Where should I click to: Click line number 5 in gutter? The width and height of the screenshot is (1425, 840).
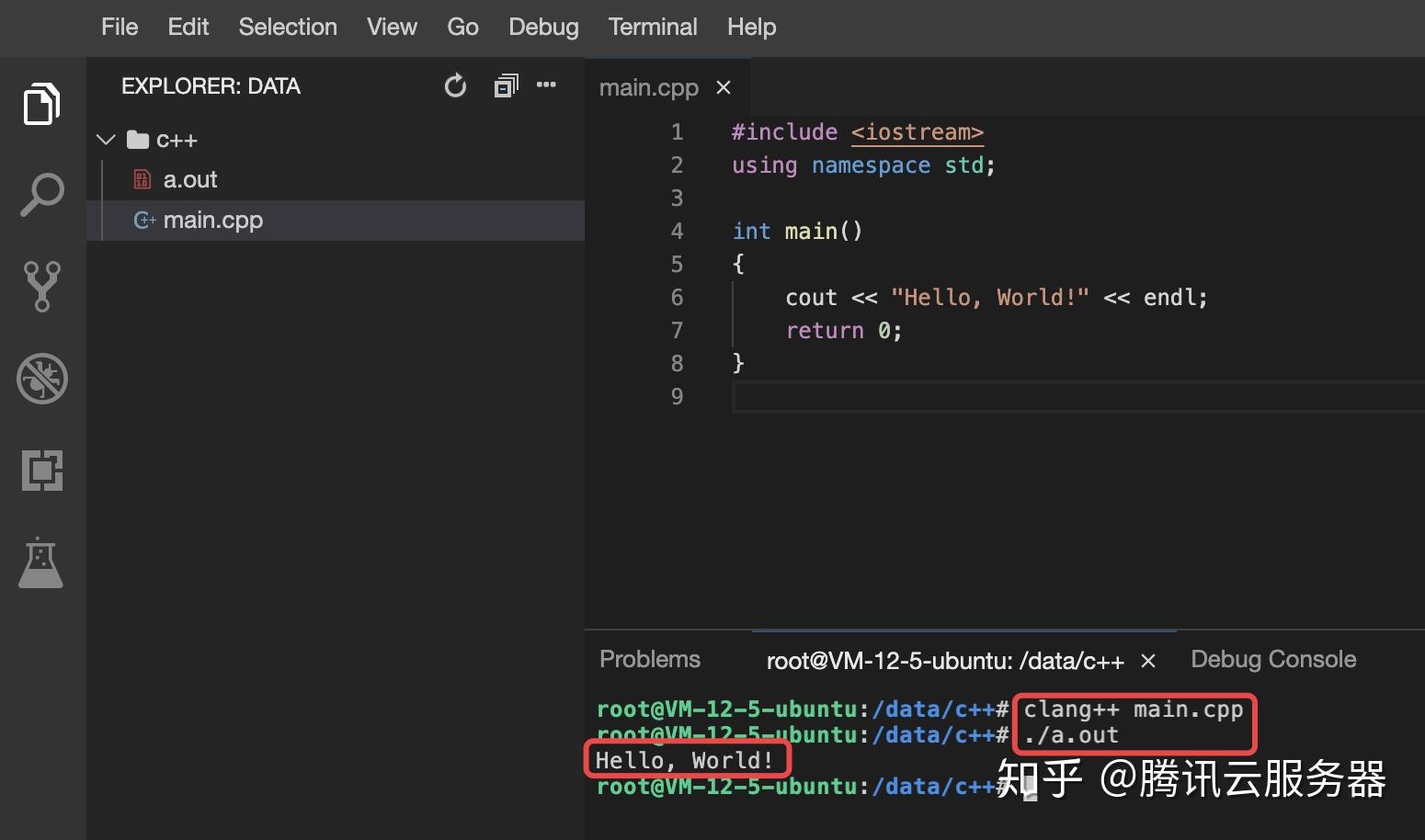[678, 265]
